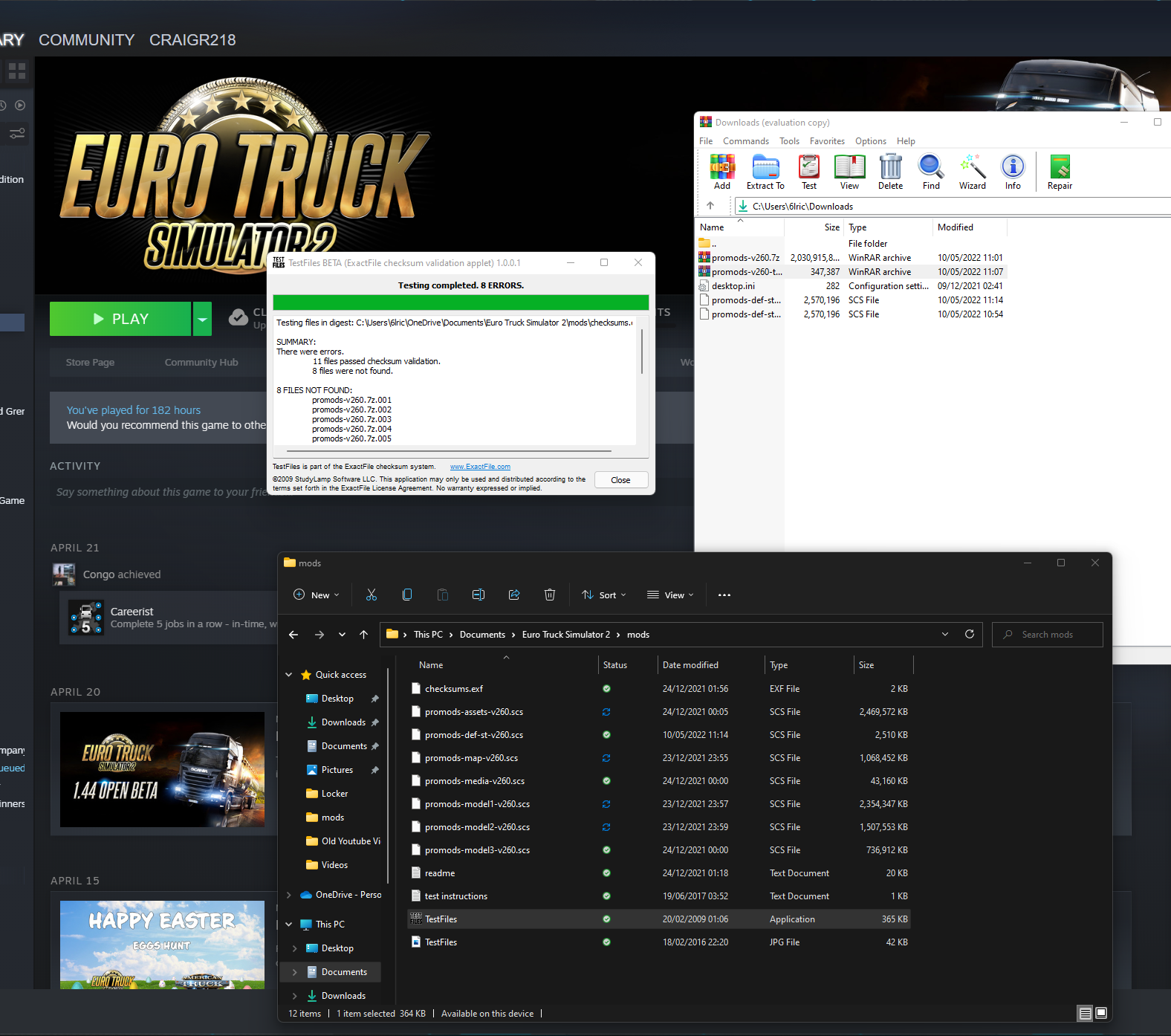Click the TestFiles results horizontal scrollbar

click(449, 450)
